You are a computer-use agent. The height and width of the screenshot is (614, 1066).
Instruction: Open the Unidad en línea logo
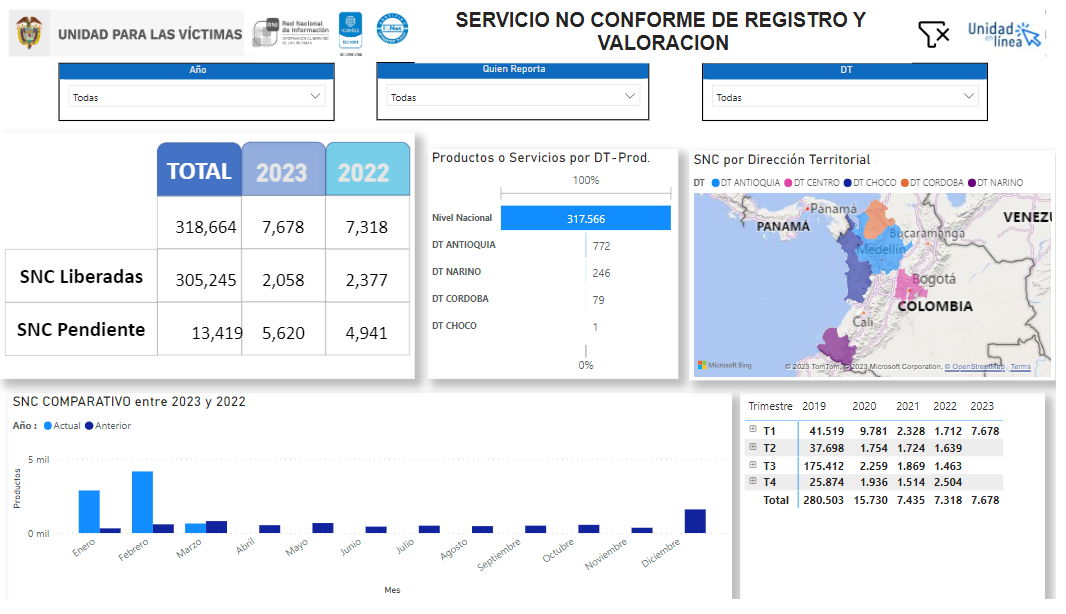1004,34
